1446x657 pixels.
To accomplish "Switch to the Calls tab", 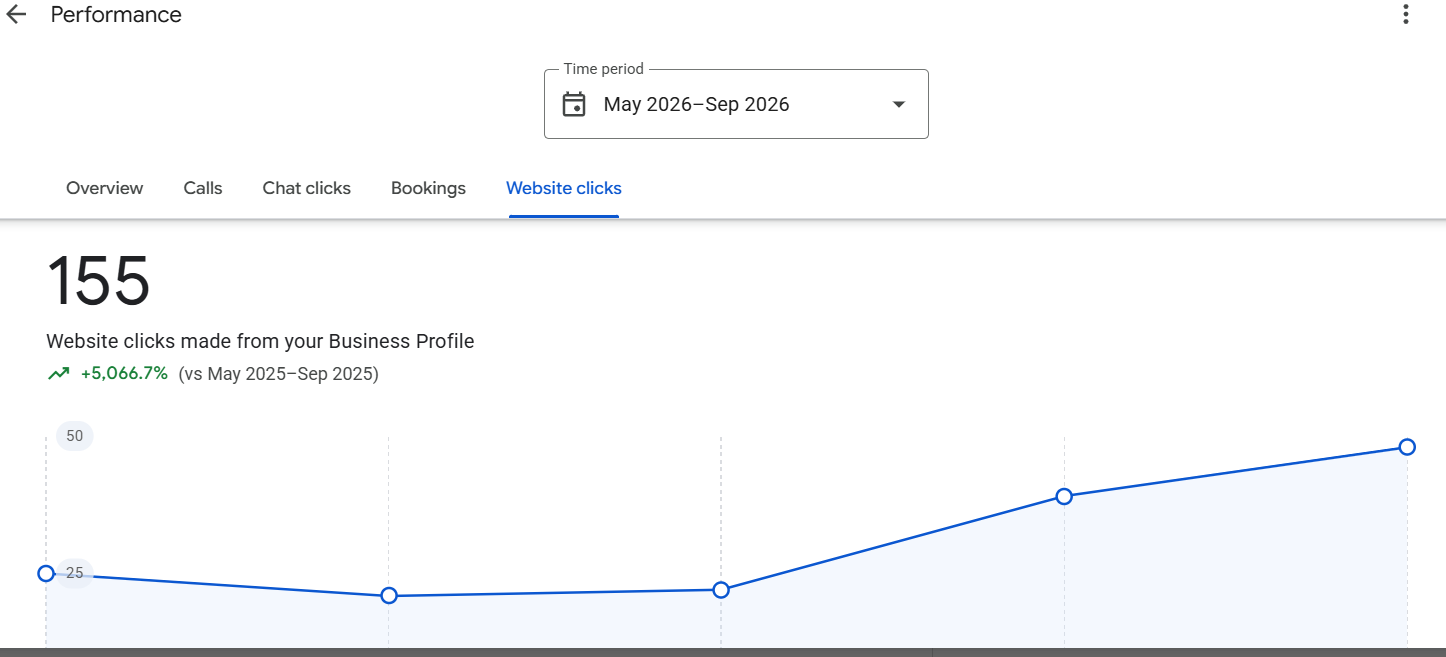I will (x=203, y=188).
